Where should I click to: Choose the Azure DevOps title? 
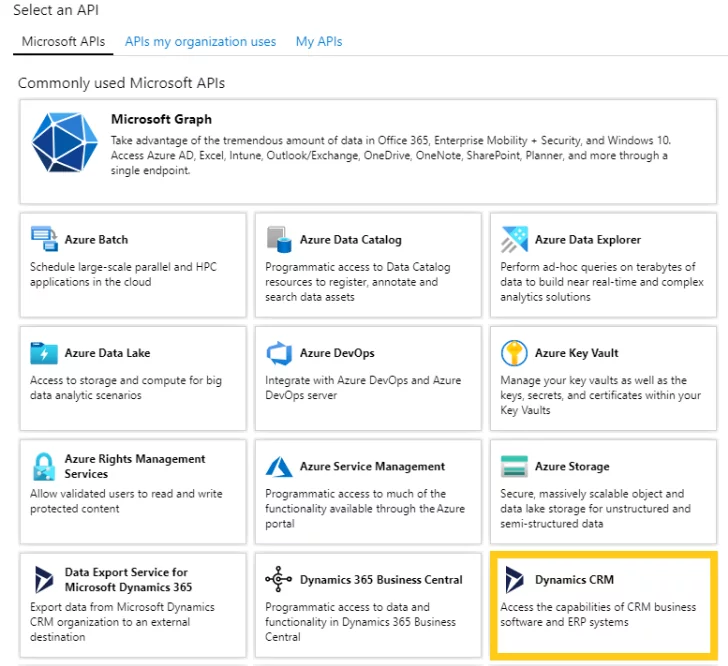[337, 353]
